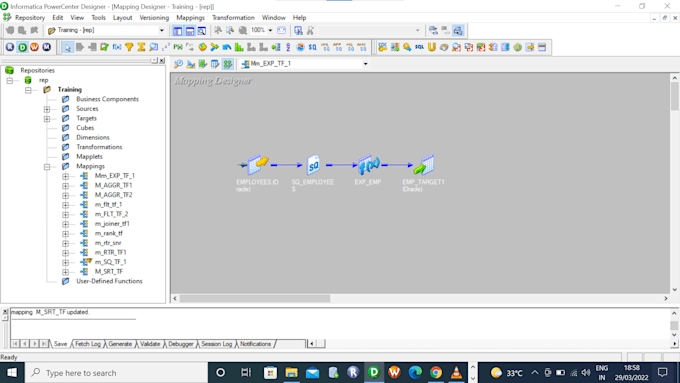Select the m_rank_tf mapping in tree
The height and width of the screenshot is (383, 680).
coord(108,233)
